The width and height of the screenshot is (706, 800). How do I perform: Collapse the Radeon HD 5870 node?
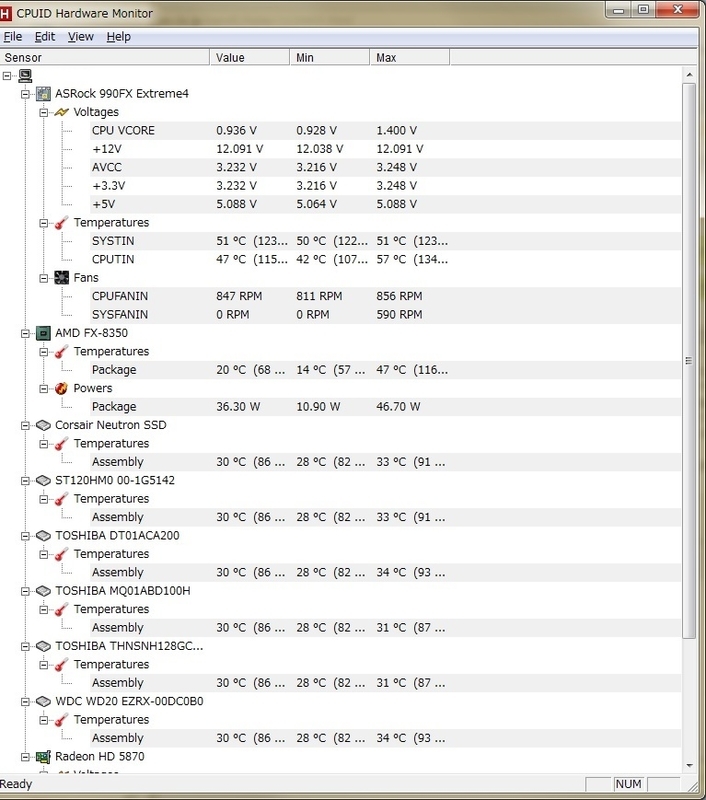pyautogui.click(x=25, y=757)
